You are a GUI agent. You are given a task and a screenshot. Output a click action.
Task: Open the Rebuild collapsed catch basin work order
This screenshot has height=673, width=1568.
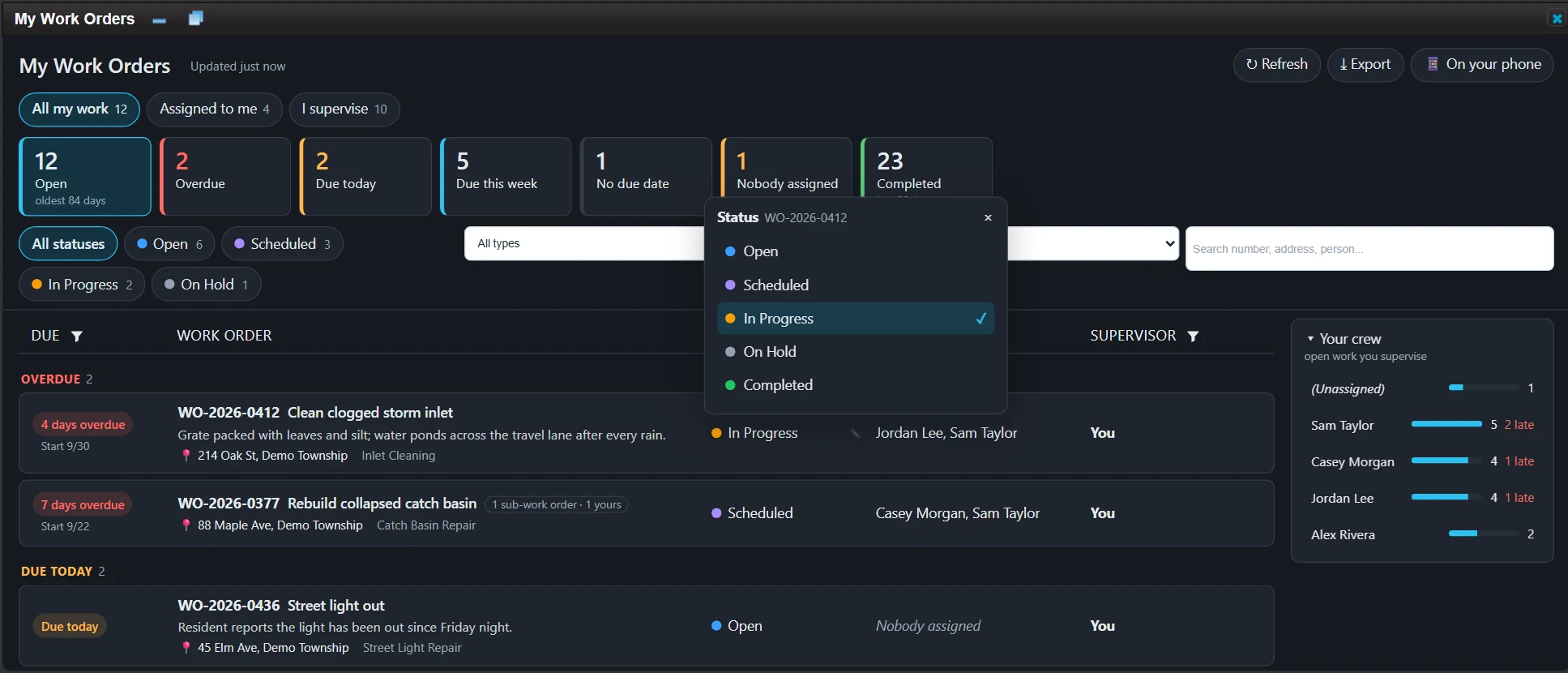point(382,504)
